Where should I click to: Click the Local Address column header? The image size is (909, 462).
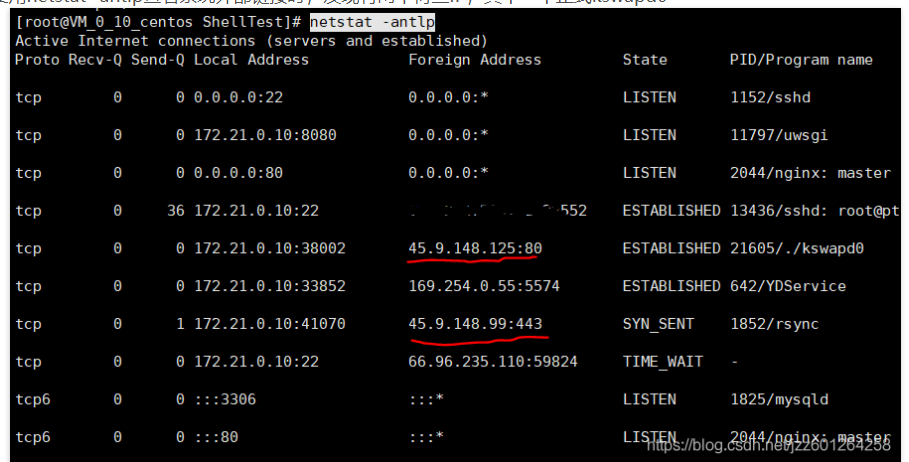pyautogui.click(x=251, y=60)
